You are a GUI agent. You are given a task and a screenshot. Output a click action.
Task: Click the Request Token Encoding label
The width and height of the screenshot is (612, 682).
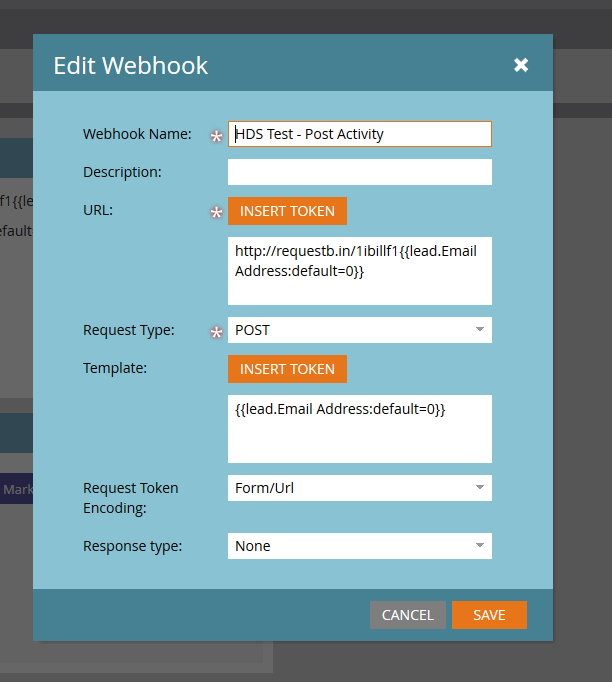(131, 498)
